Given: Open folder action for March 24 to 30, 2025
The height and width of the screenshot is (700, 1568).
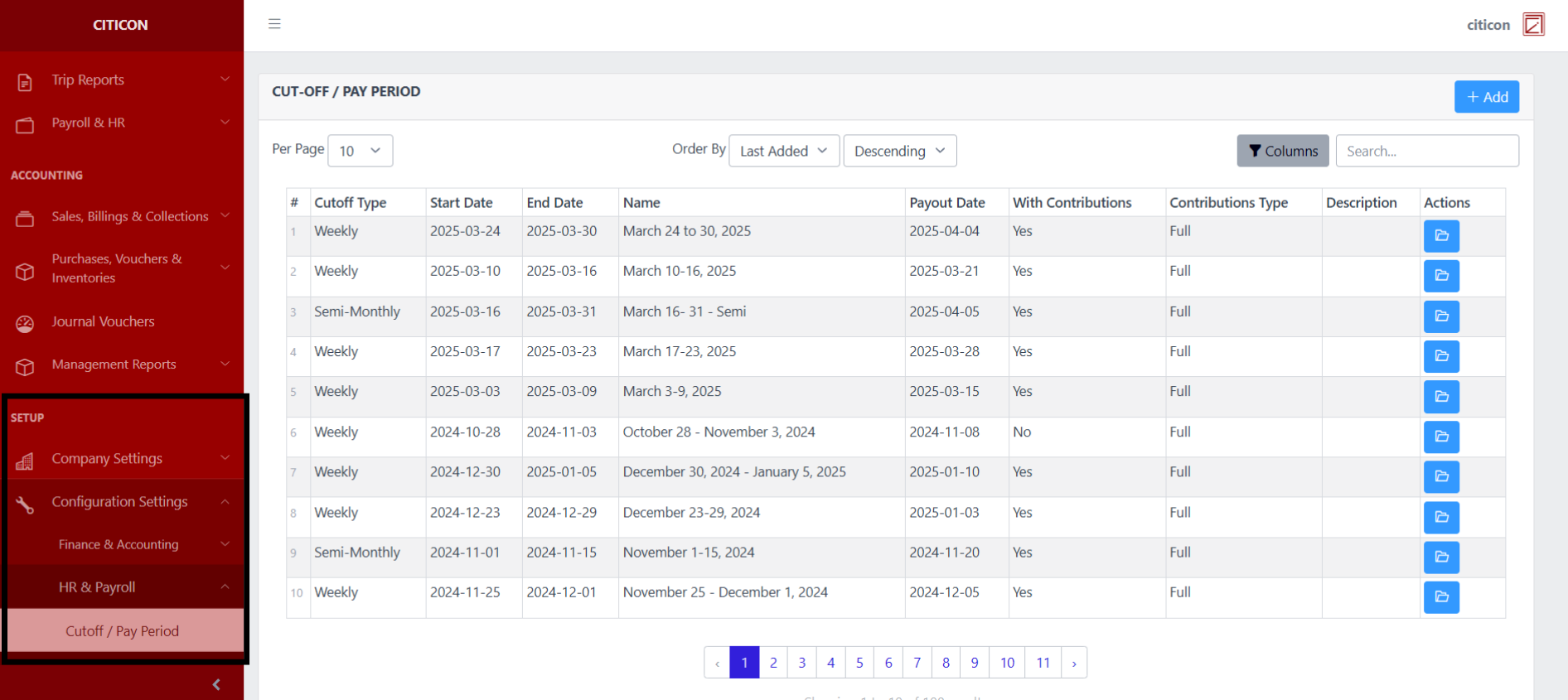Looking at the screenshot, I should tap(1441, 236).
